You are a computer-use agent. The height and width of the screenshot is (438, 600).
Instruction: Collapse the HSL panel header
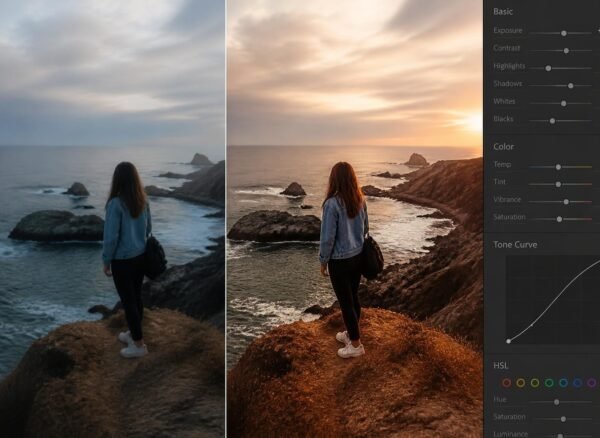tap(501, 365)
